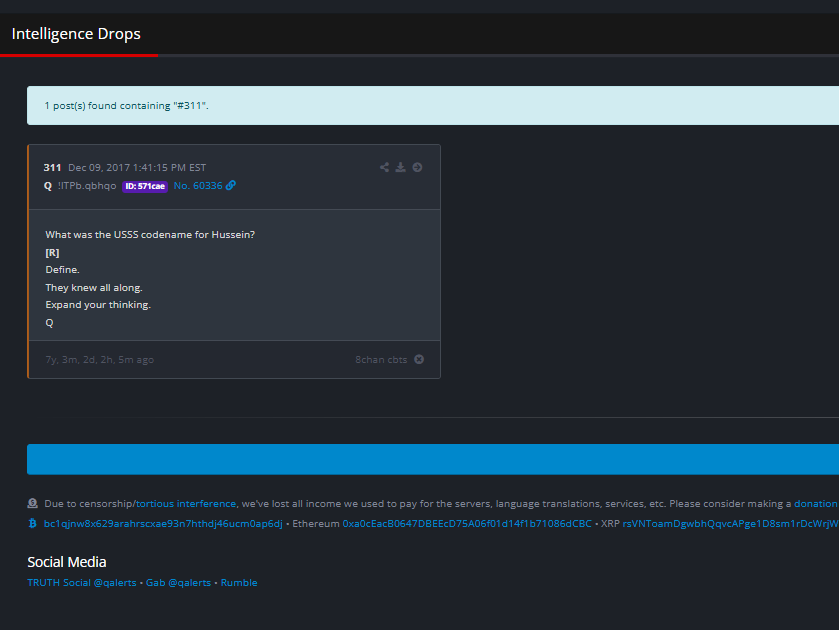Click the ID: 571cae purple badge
The width and height of the screenshot is (839, 630).
point(145,186)
